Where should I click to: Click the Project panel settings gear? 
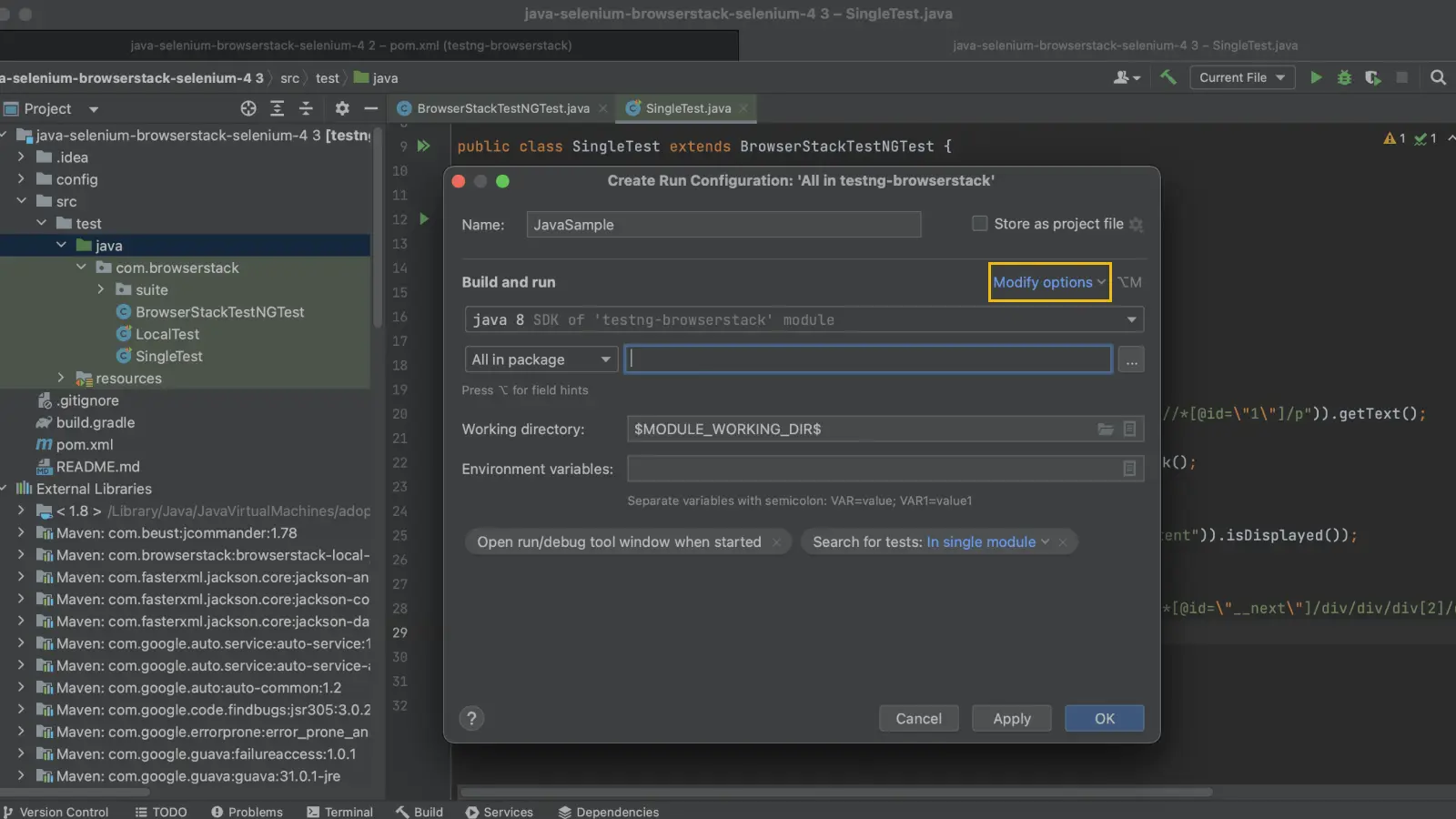tap(342, 108)
